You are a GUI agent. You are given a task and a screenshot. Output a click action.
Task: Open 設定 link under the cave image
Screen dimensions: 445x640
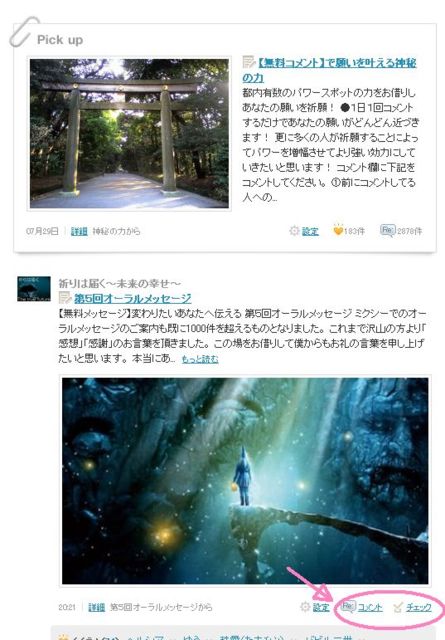point(321,607)
